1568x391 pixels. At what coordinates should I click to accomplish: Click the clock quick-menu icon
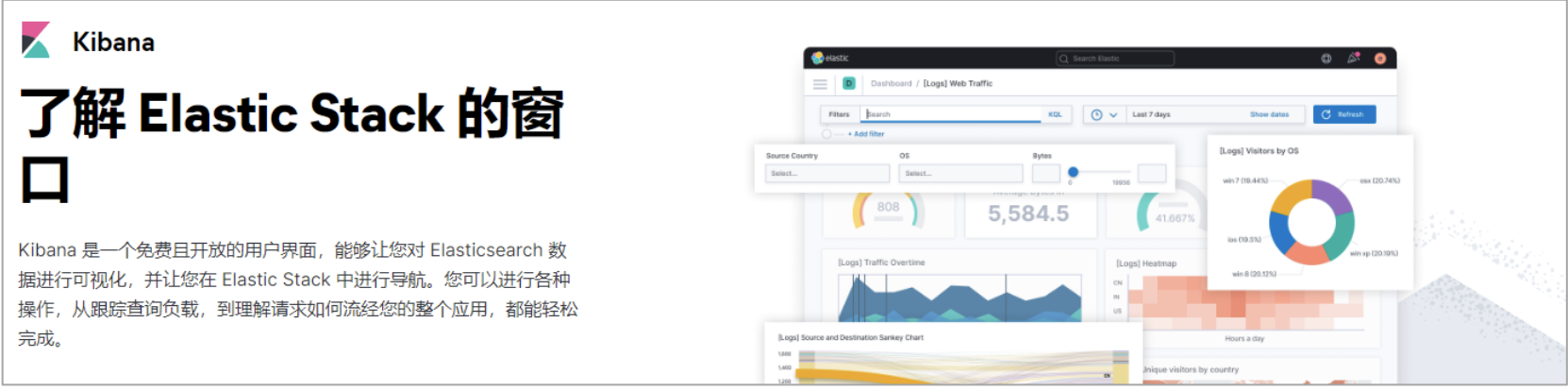tap(1096, 114)
